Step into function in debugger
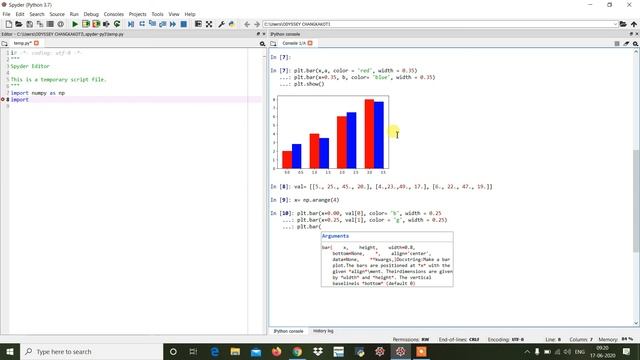 (152, 24)
